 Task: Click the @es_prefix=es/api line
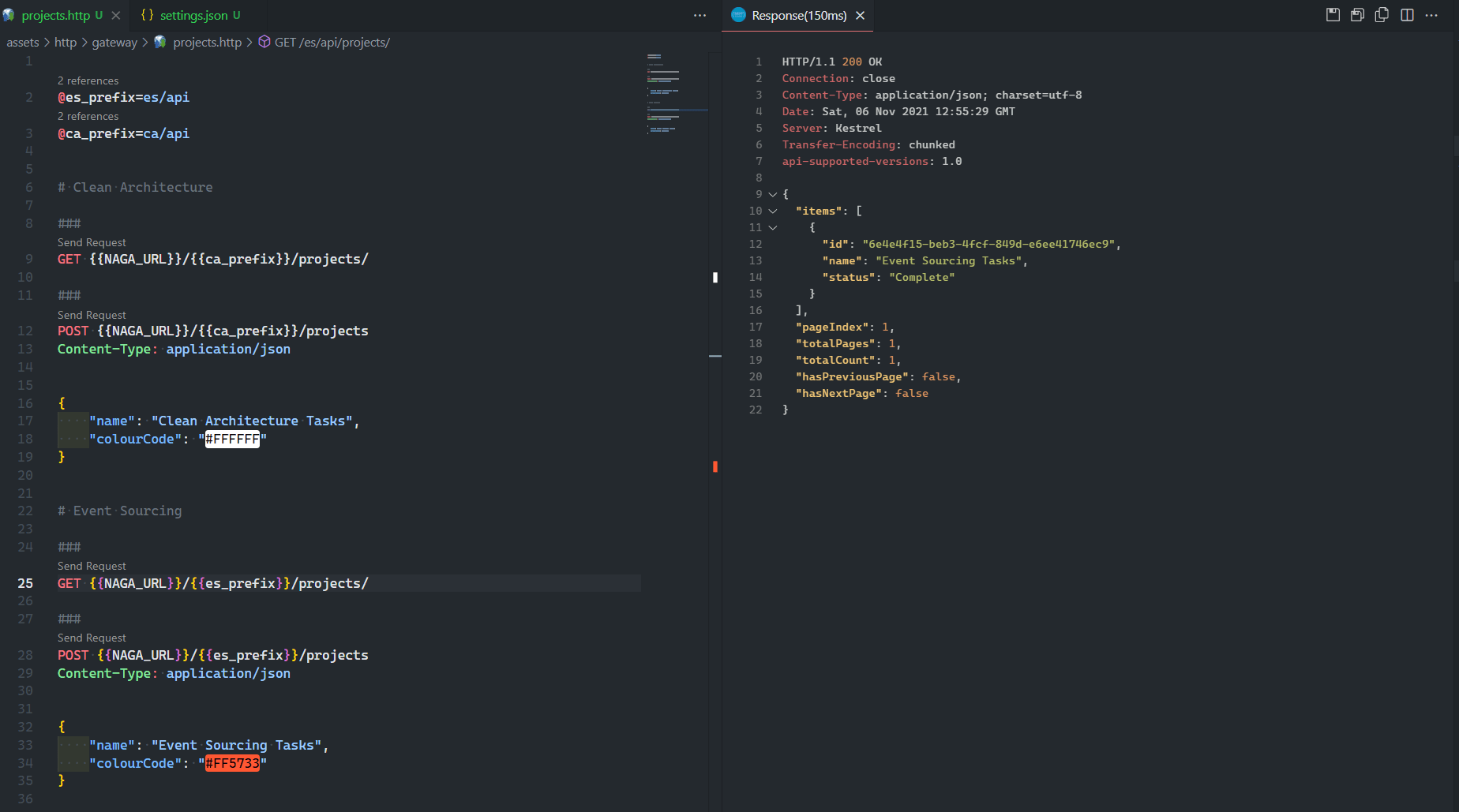click(123, 98)
